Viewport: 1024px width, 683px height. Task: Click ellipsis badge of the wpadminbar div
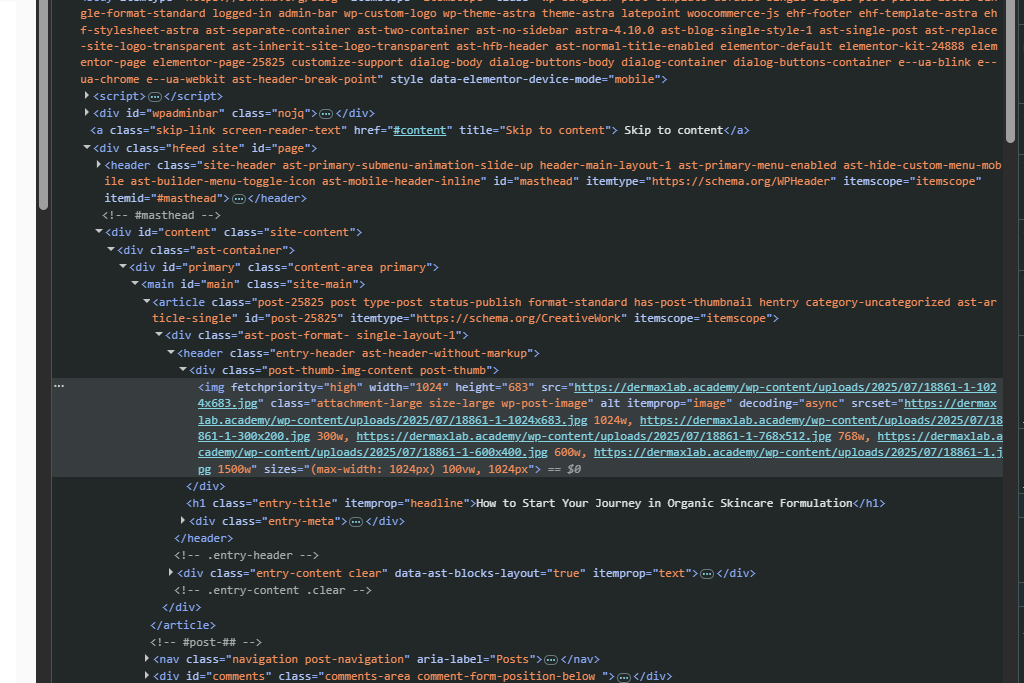tap(326, 113)
